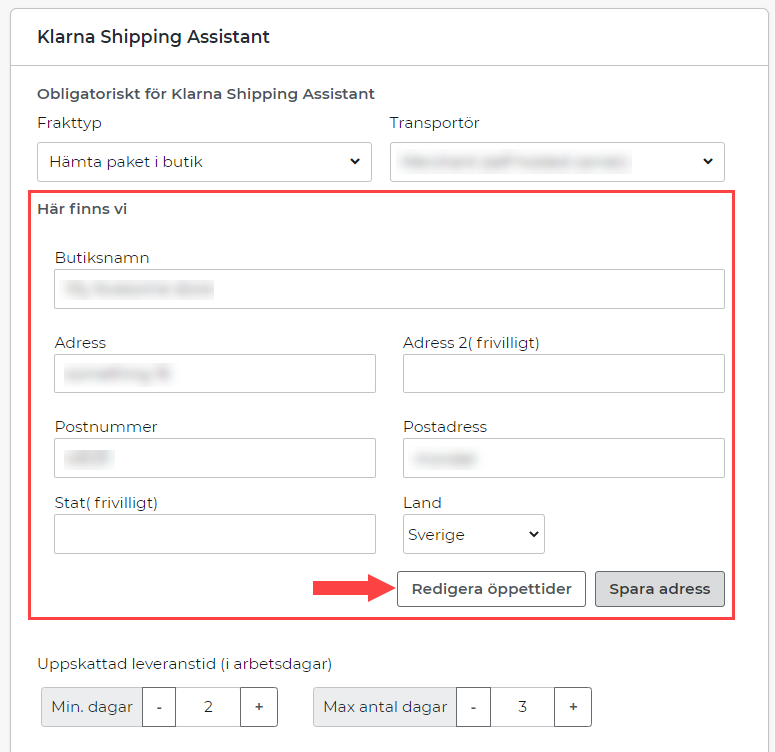Increase Max antal dagar with plus
This screenshot has width=775, height=752.
pos(573,707)
